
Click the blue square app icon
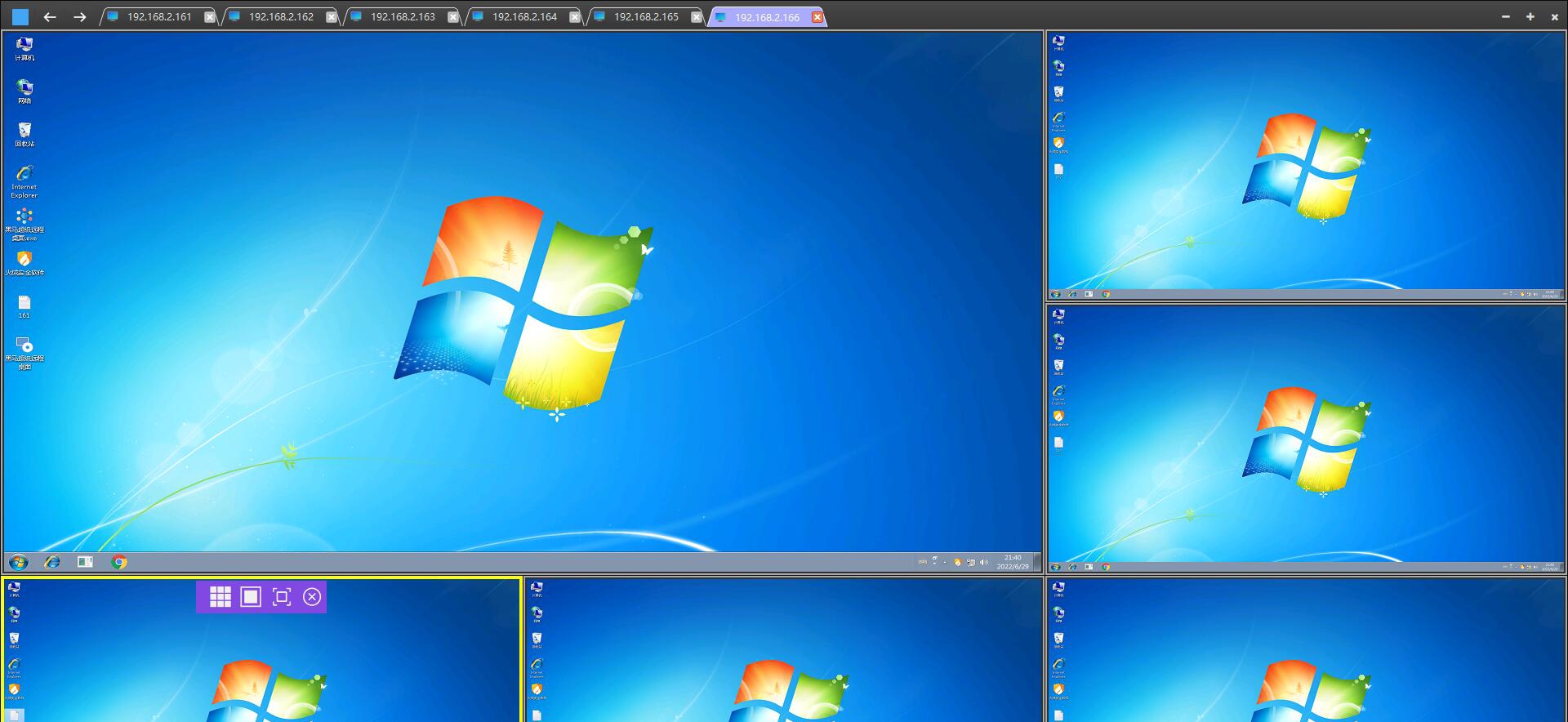click(x=20, y=16)
